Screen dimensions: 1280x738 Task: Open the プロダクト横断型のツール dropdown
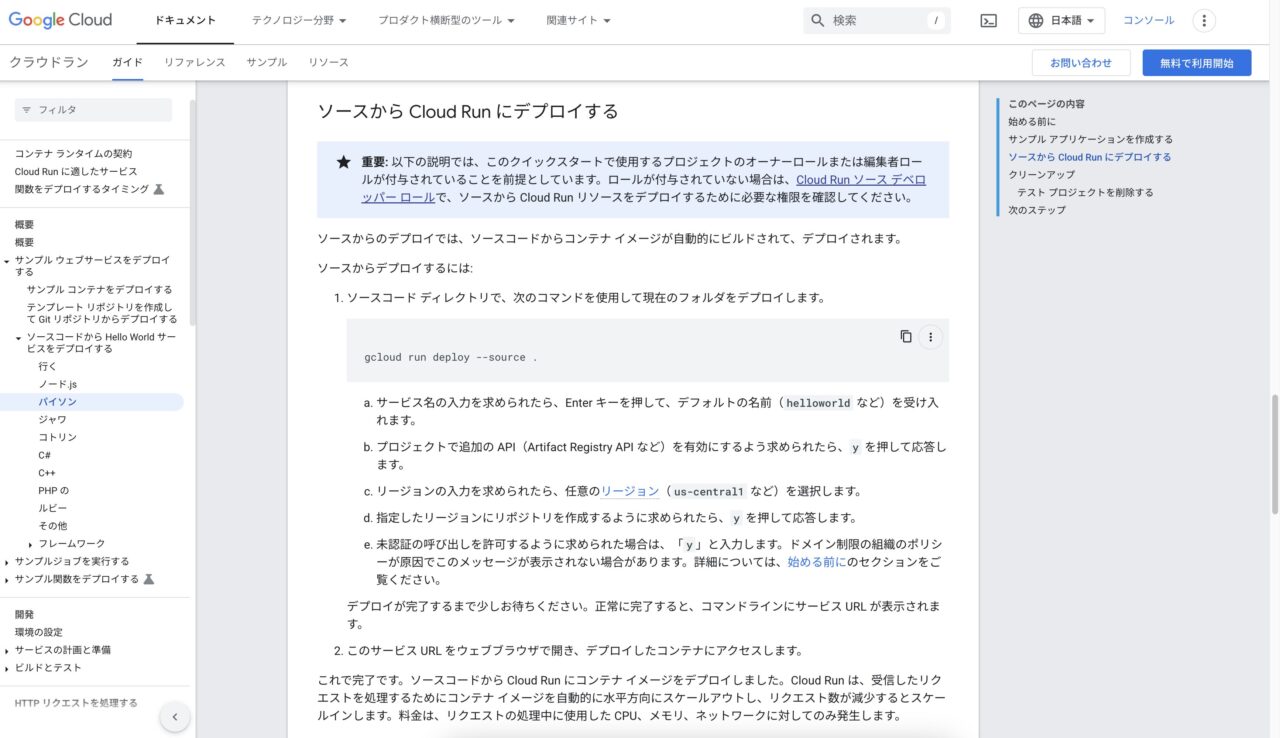(x=446, y=20)
